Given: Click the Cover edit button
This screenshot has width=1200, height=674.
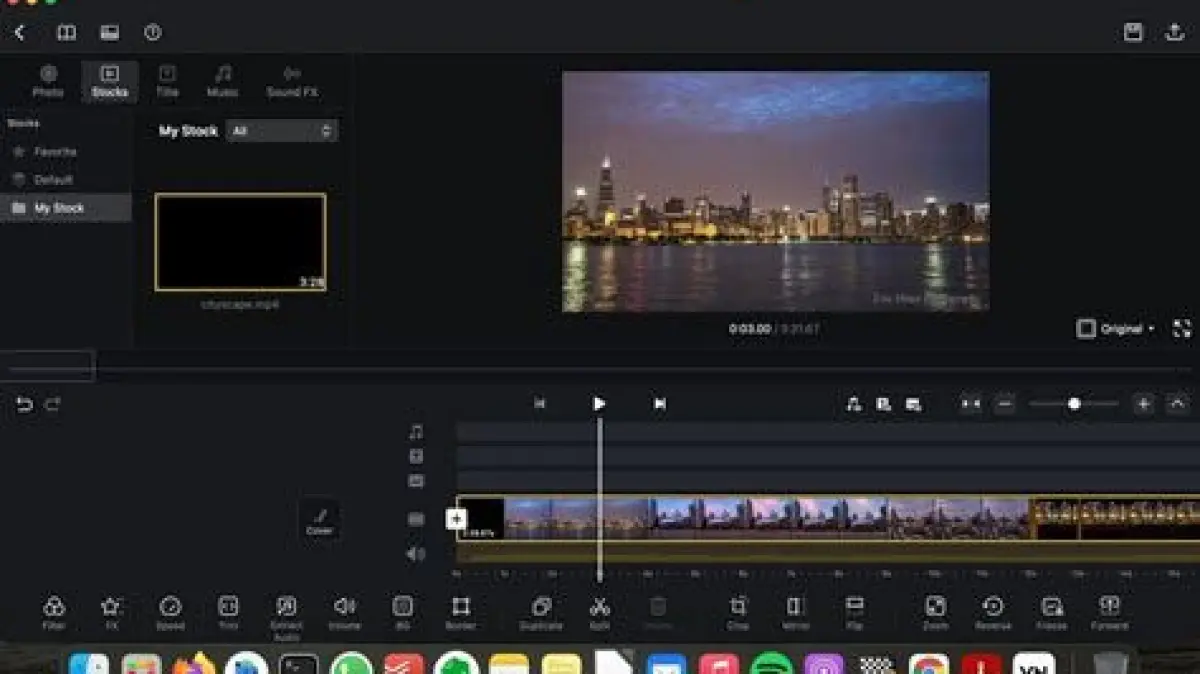Looking at the screenshot, I should pos(319,521).
